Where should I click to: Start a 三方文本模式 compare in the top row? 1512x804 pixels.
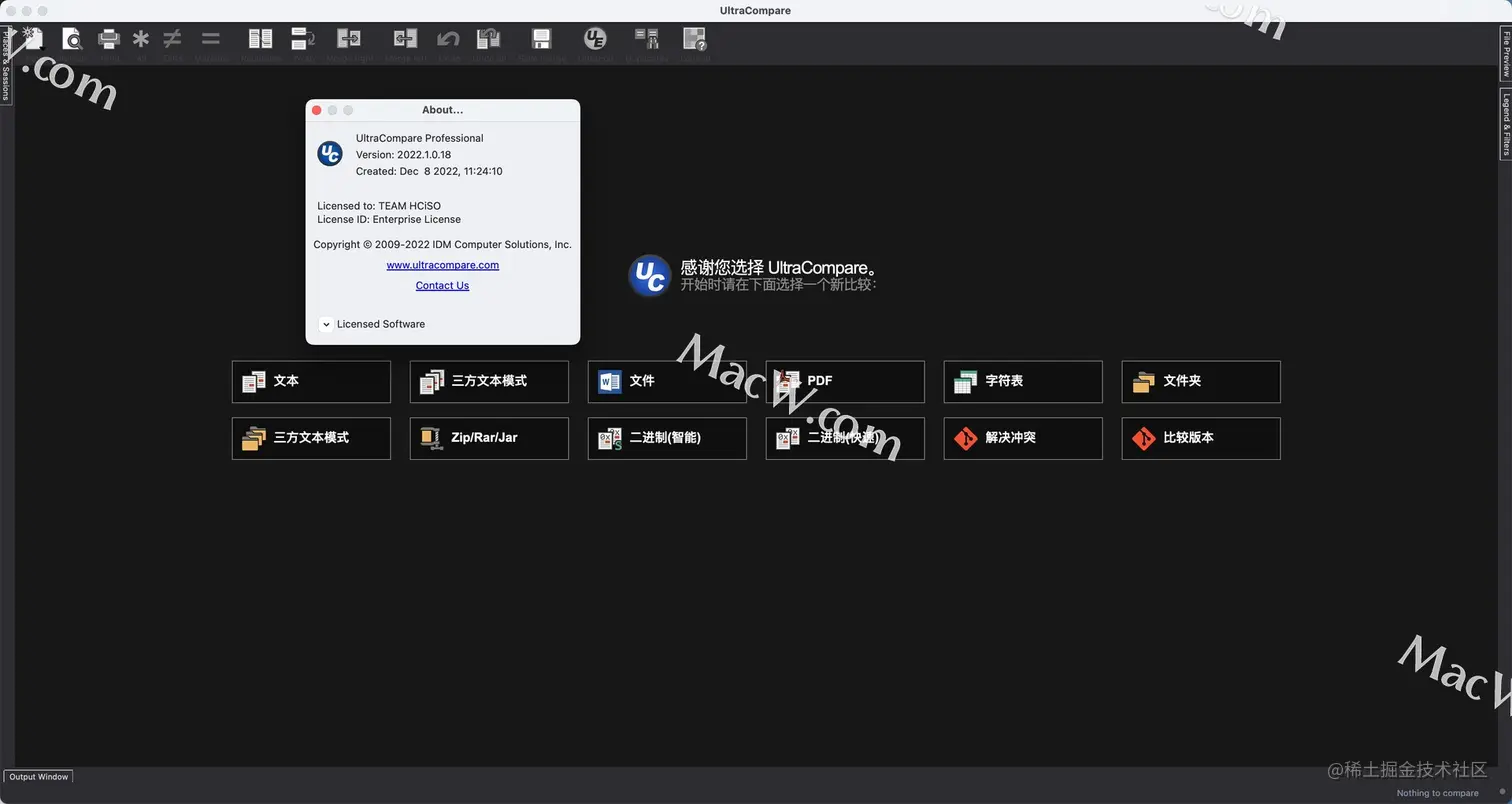[x=489, y=381]
